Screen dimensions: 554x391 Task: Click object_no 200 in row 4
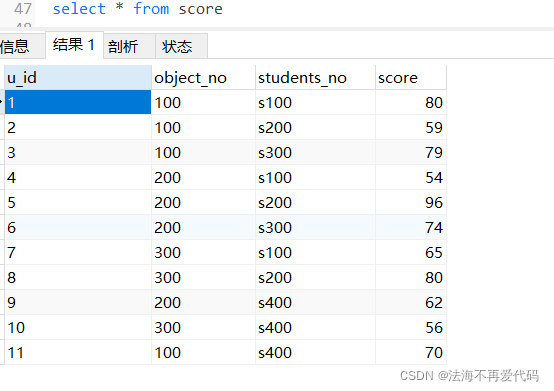coord(203,177)
